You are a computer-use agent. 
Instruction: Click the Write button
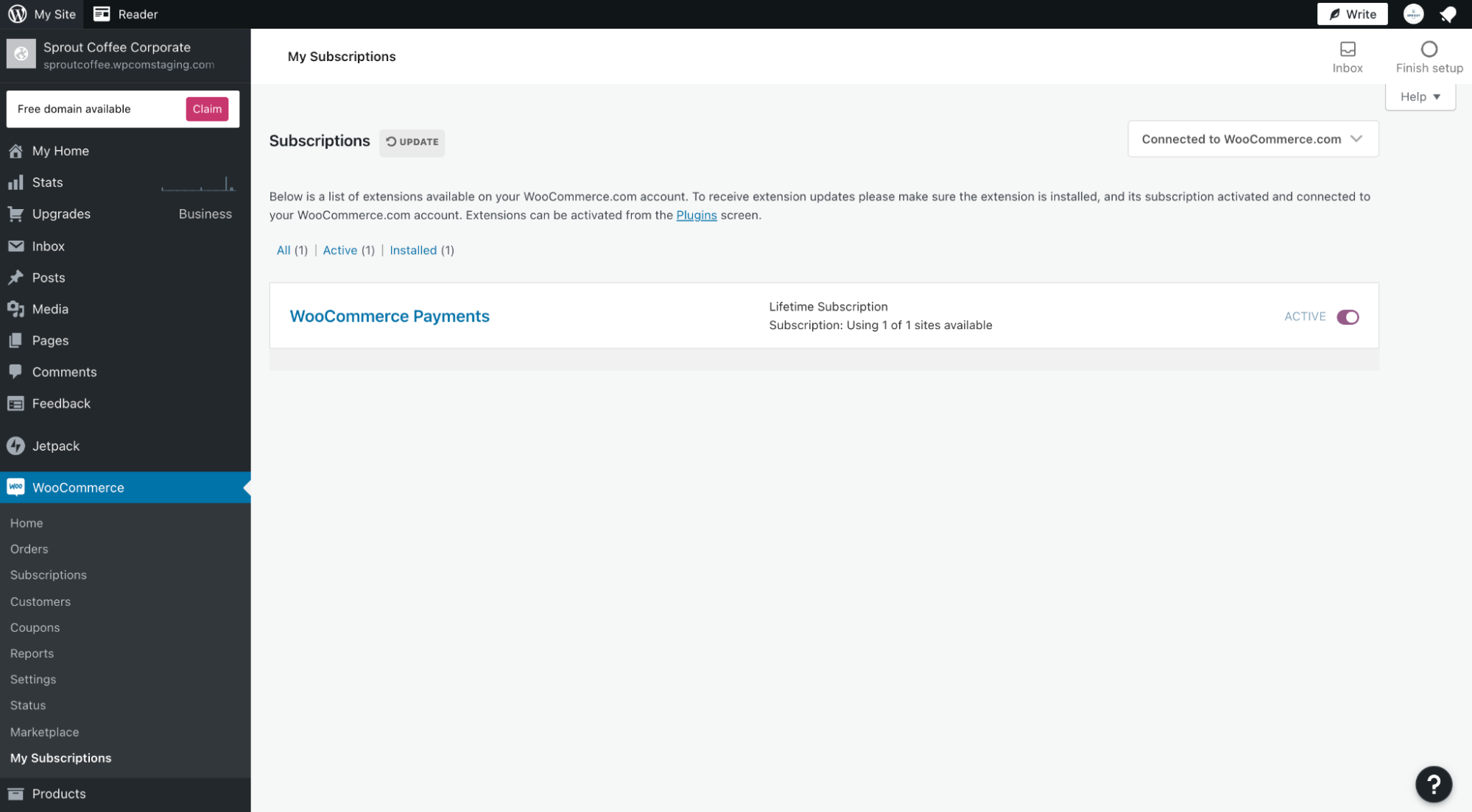pyautogui.click(x=1352, y=14)
